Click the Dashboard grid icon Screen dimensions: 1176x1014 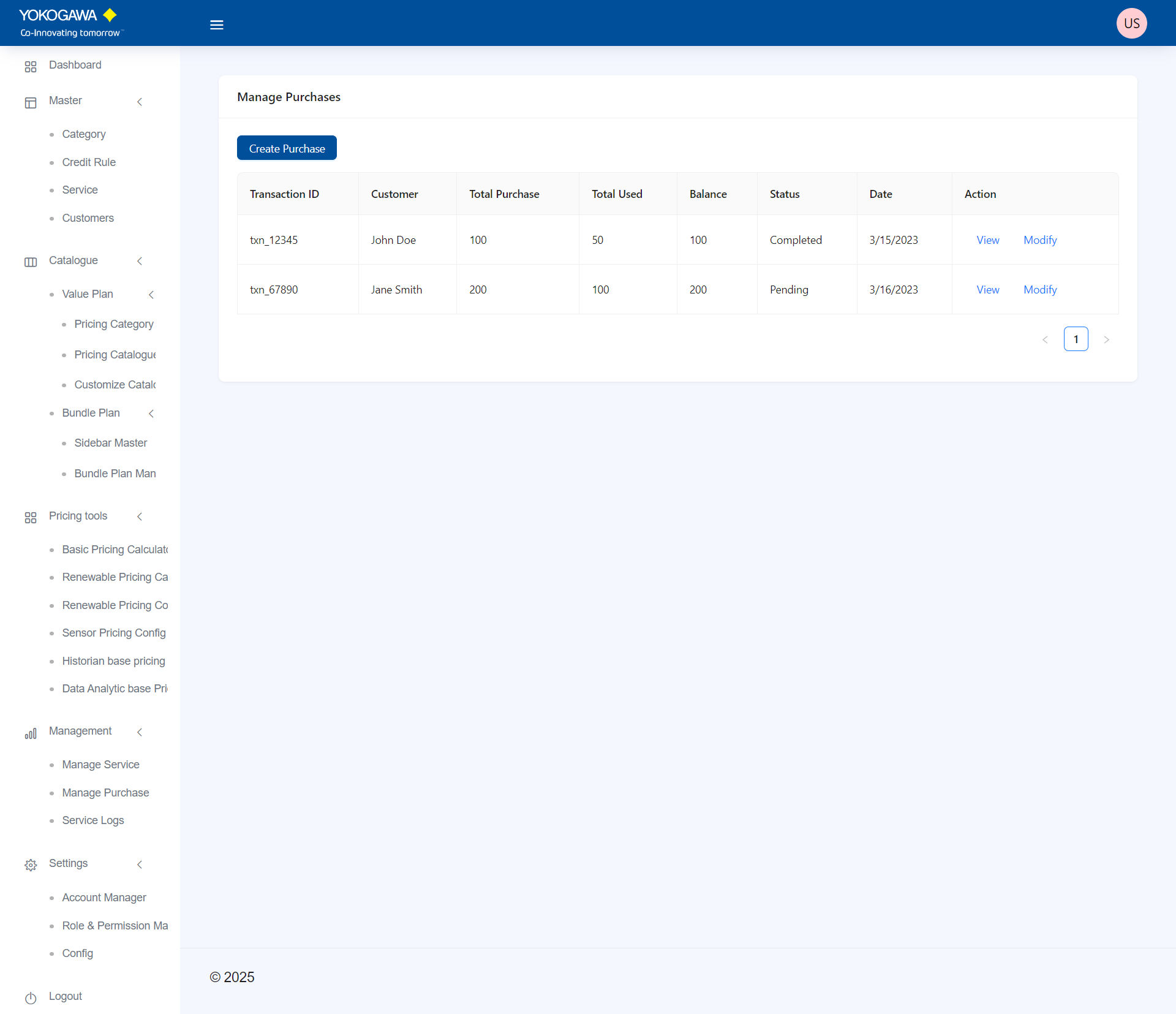(31, 66)
